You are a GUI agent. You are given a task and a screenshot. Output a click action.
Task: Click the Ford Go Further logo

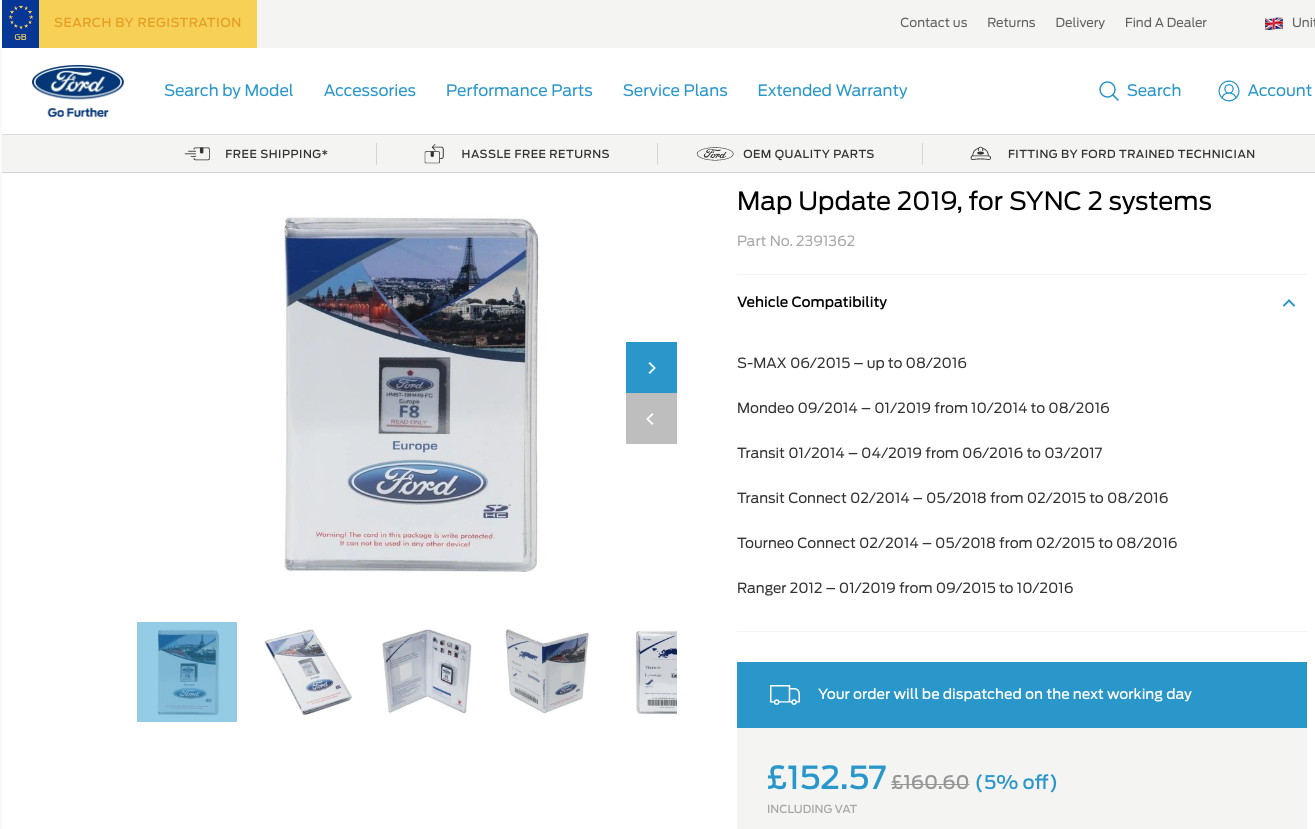[x=78, y=91]
